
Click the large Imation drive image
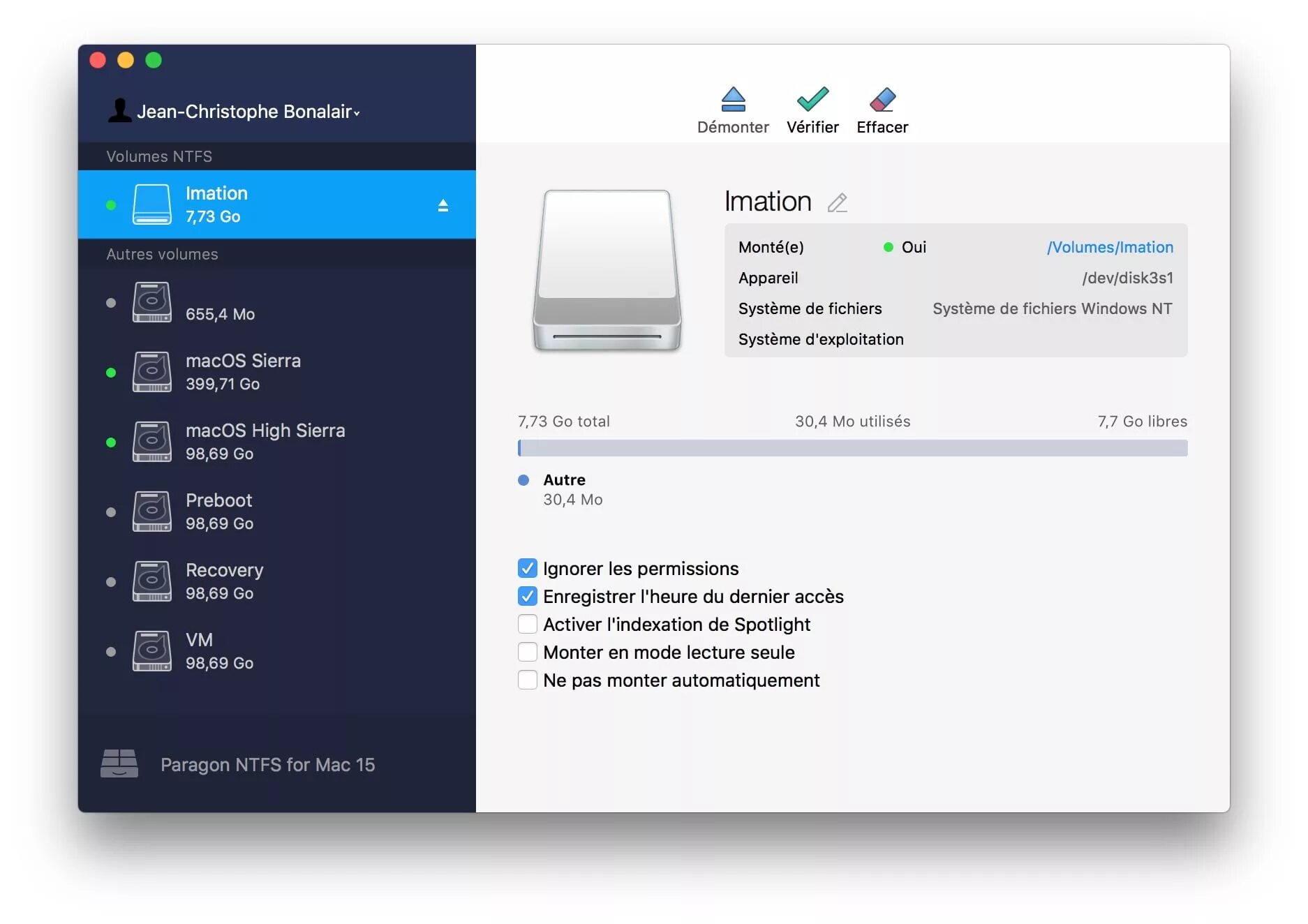pyautogui.click(x=607, y=271)
